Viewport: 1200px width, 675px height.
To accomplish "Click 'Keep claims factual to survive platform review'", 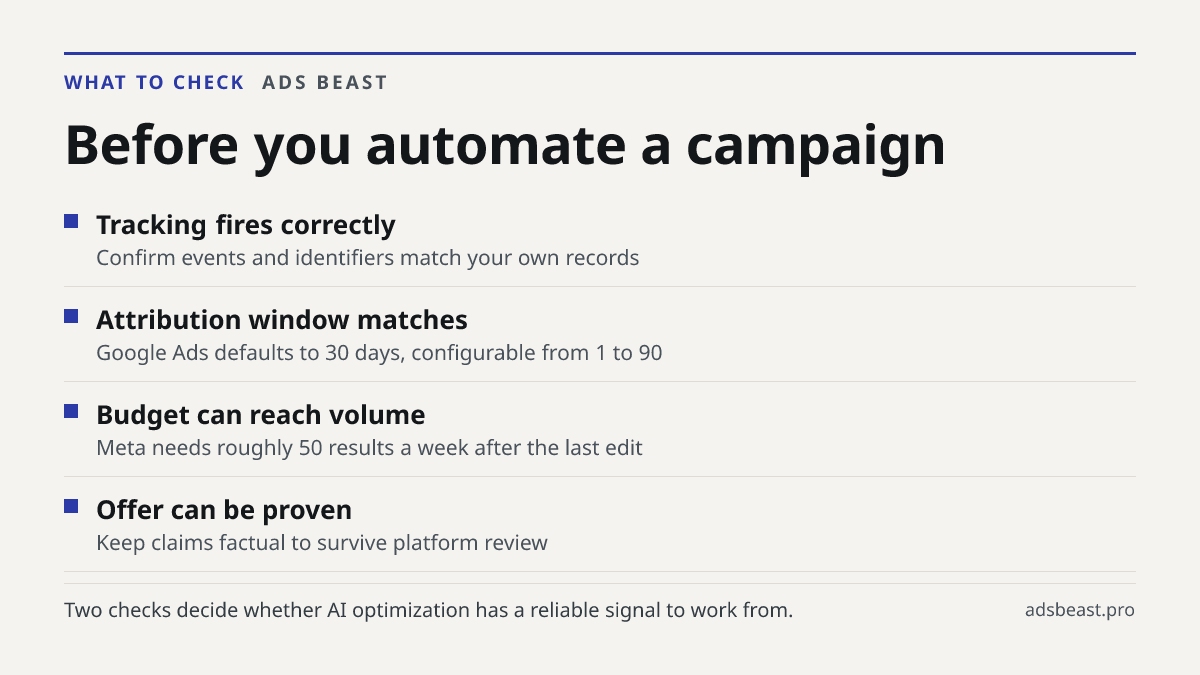I will 322,543.
